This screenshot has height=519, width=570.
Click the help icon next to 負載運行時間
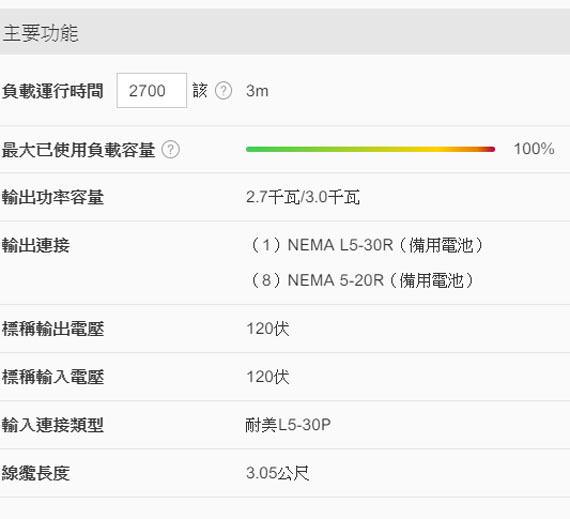tap(223, 90)
